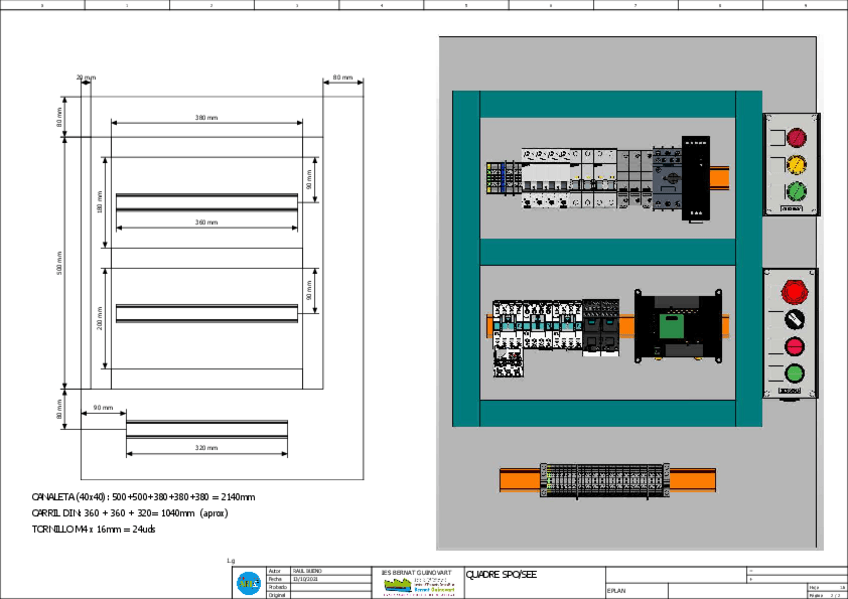Select the TORNILLO M4 x 16mm note line
Screen dimensions: 848x599
pos(94,529)
